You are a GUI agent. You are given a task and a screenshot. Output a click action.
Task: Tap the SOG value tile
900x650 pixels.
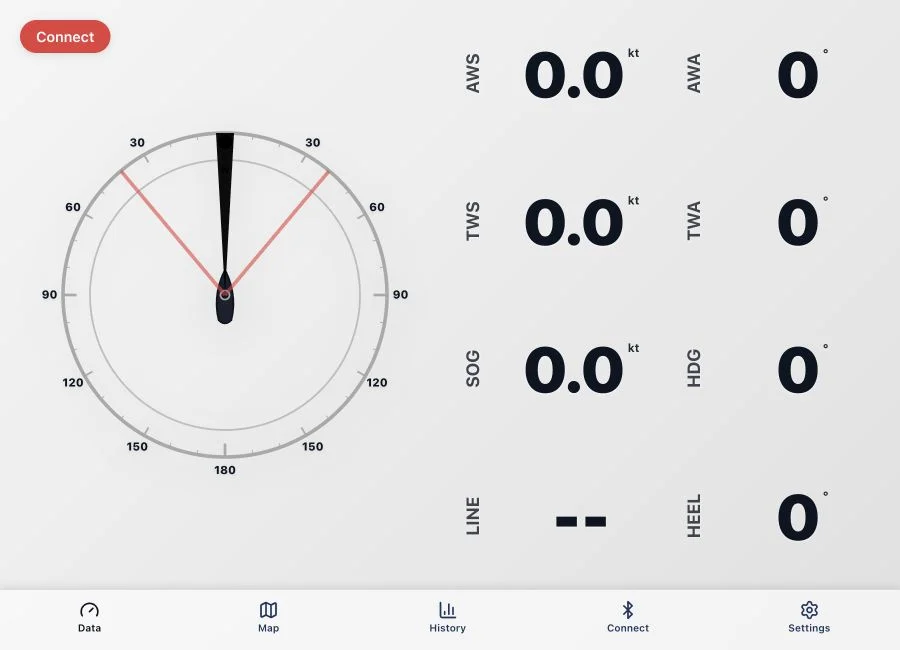(574, 369)
